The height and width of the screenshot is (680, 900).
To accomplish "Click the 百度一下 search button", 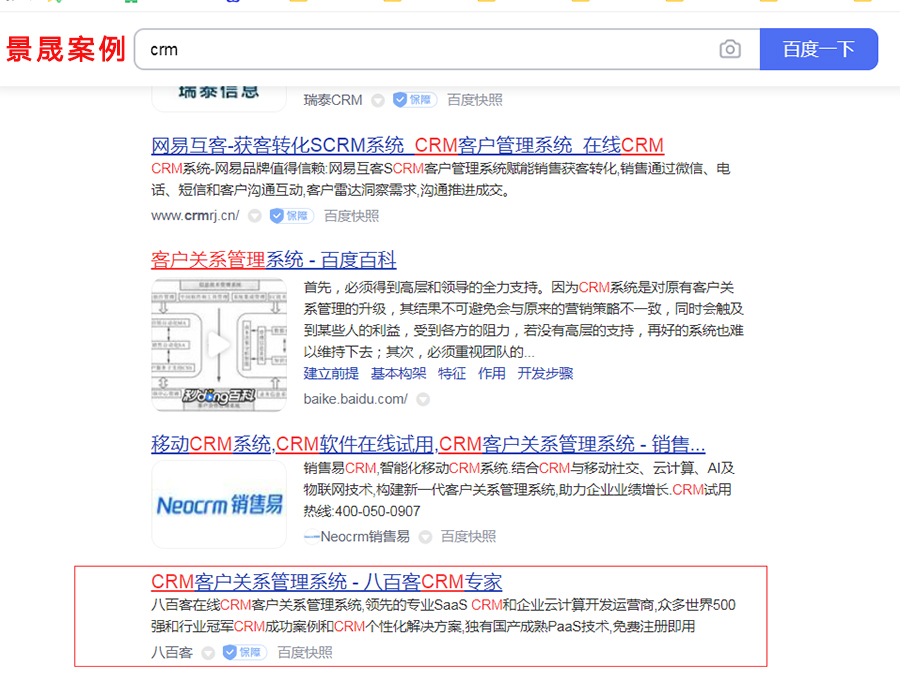I will click(818, 49).
